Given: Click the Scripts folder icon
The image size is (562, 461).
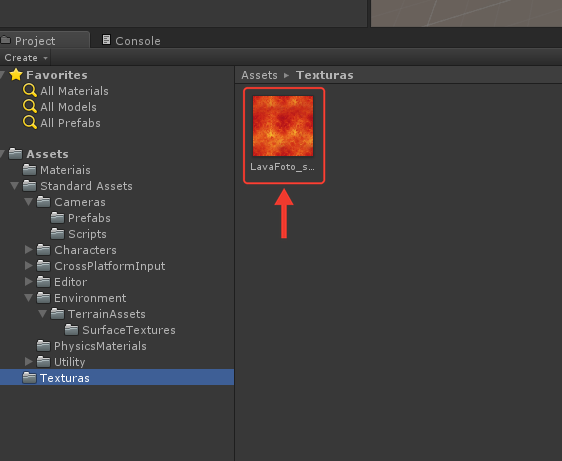Looking at the screenshot, I should point(57,234).
